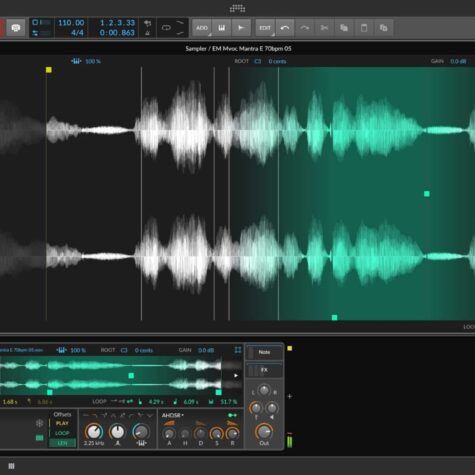475x475 pixels.
Task: Click 0 cents in device panel
Action: pyautogui.click(x=144, y=350)
